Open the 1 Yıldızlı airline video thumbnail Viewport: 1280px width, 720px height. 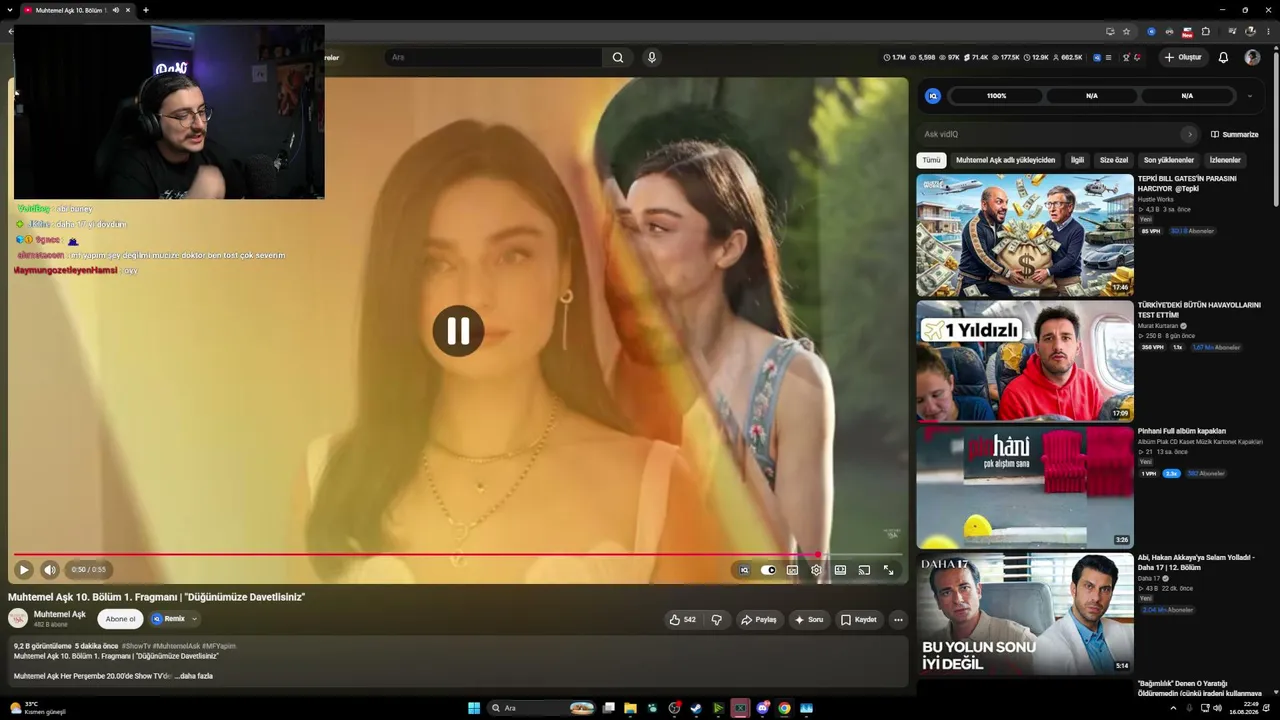tap(1025, 361)
